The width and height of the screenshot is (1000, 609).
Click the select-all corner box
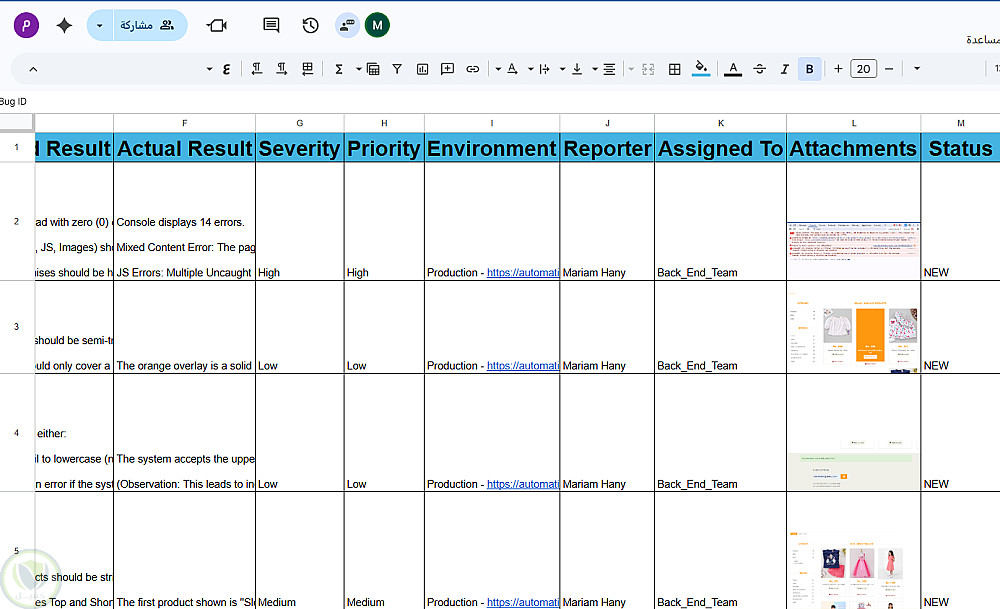[17, 122]
